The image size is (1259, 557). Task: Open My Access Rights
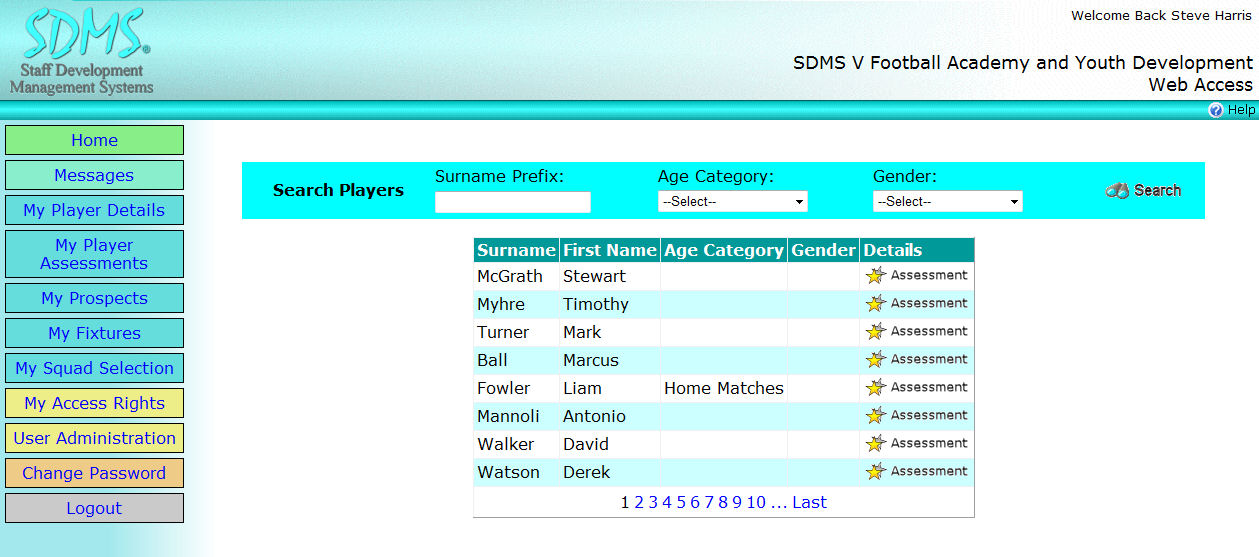(x=94, y=403)
